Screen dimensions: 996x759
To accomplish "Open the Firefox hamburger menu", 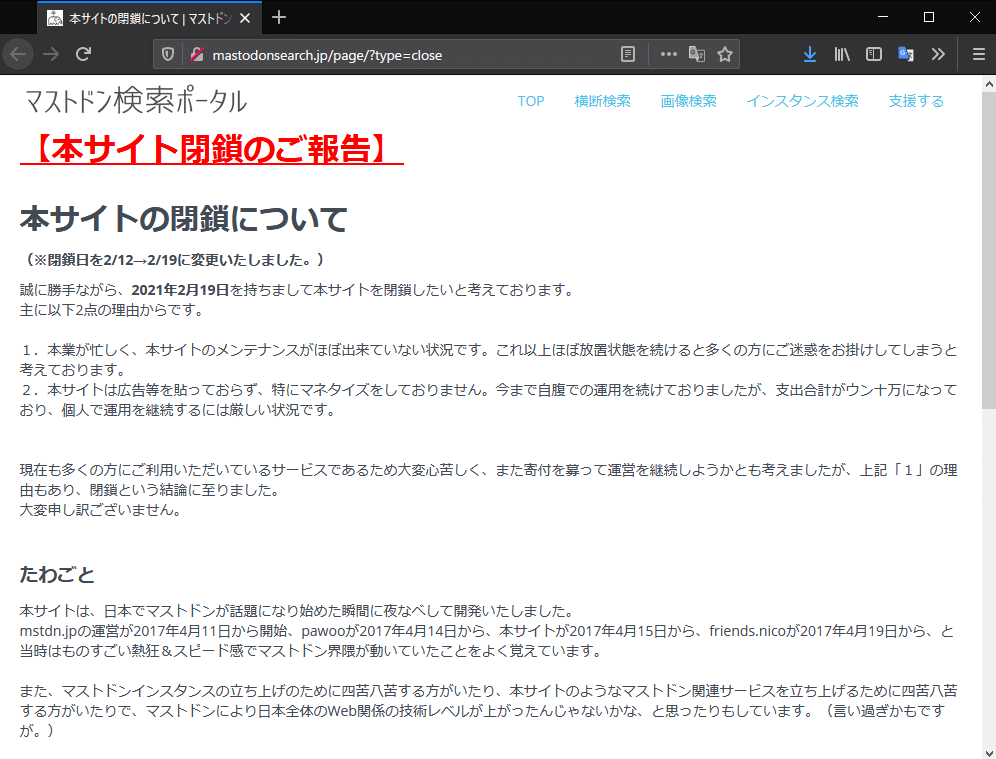I will coord(978,55).
